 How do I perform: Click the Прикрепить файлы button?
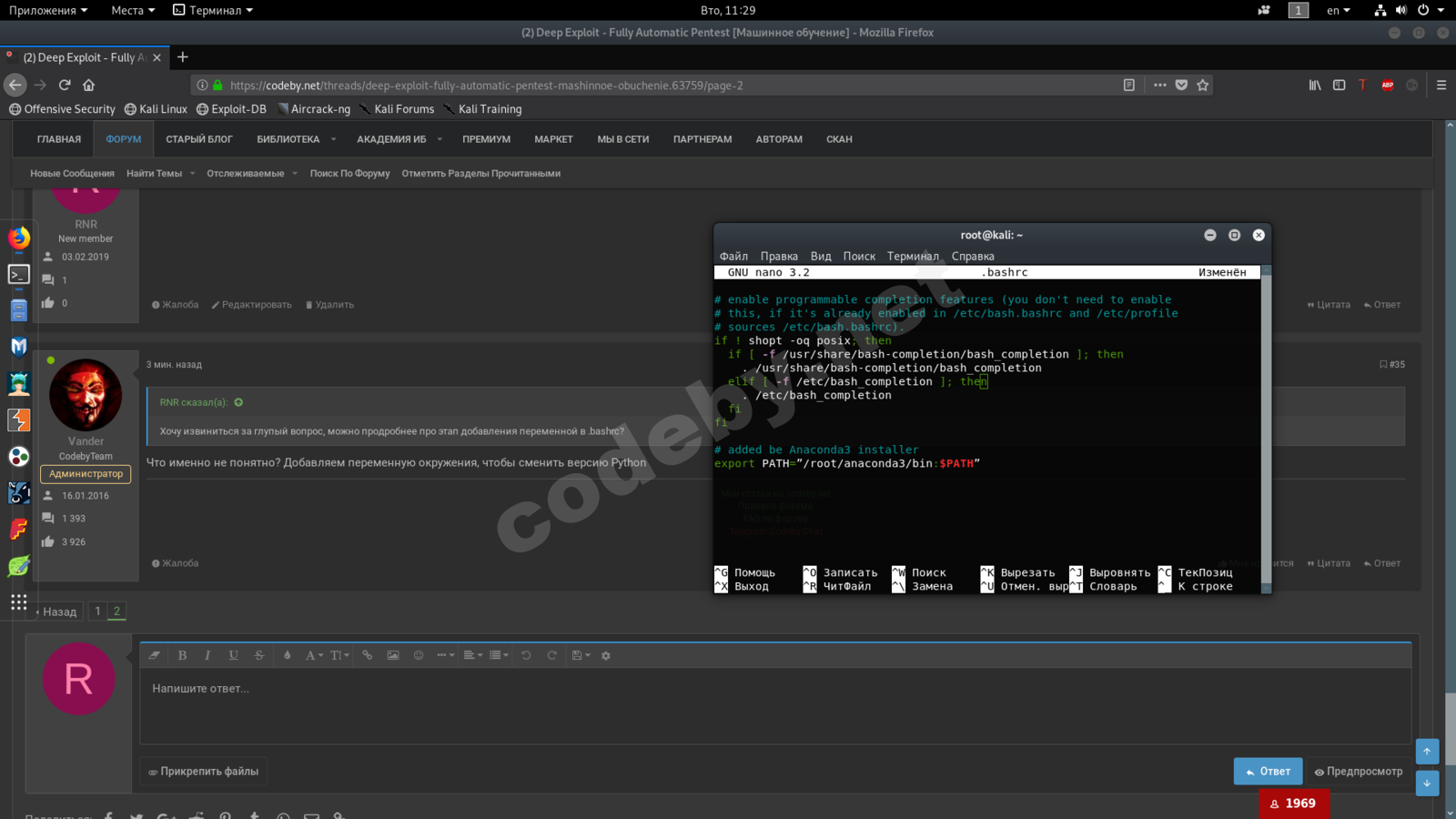point(204,771)
